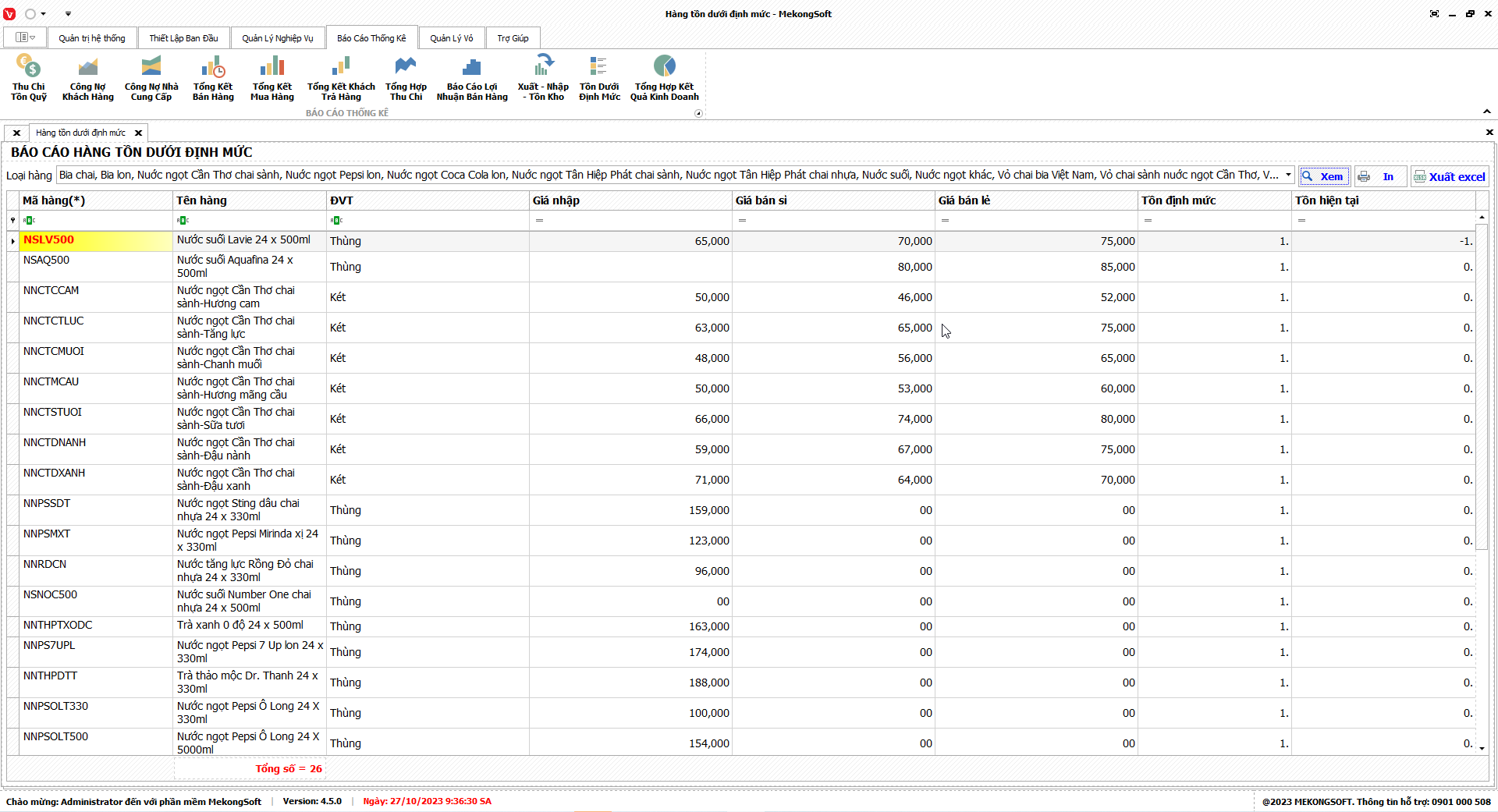Click the Xuất excel button

point(1450,176)
